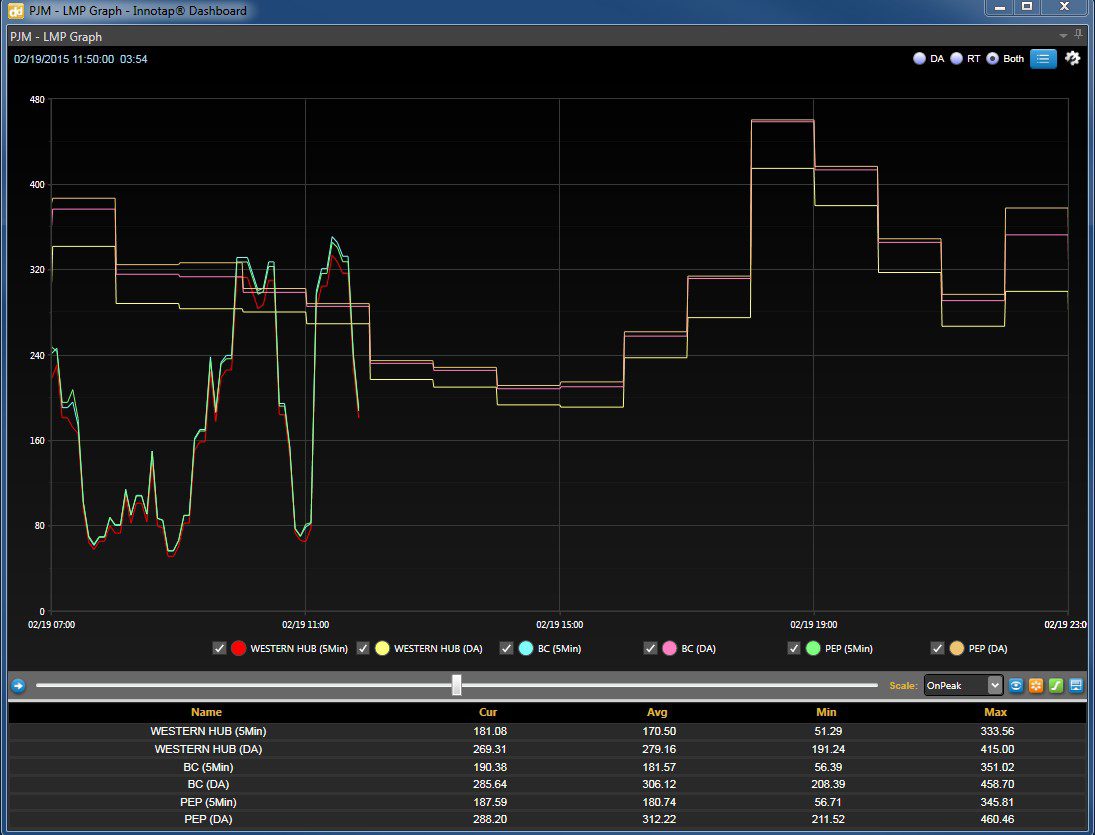Viewport: 1095px width, 835px height.
Task: Click the WESTERN HUB (5Min) legend label
Action: (299, 649)
